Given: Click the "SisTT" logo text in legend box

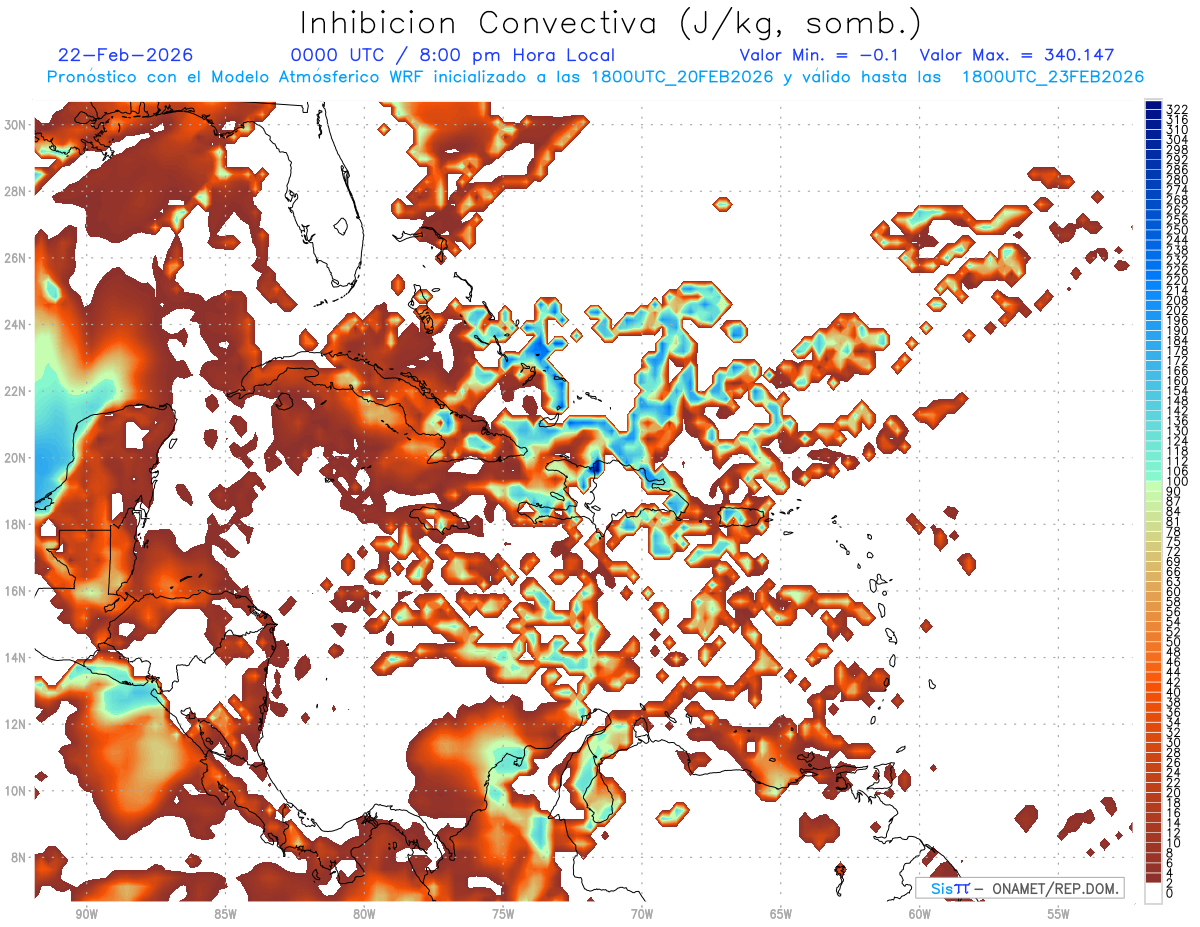Looking at the screenshot, I should tap(950, 888).
